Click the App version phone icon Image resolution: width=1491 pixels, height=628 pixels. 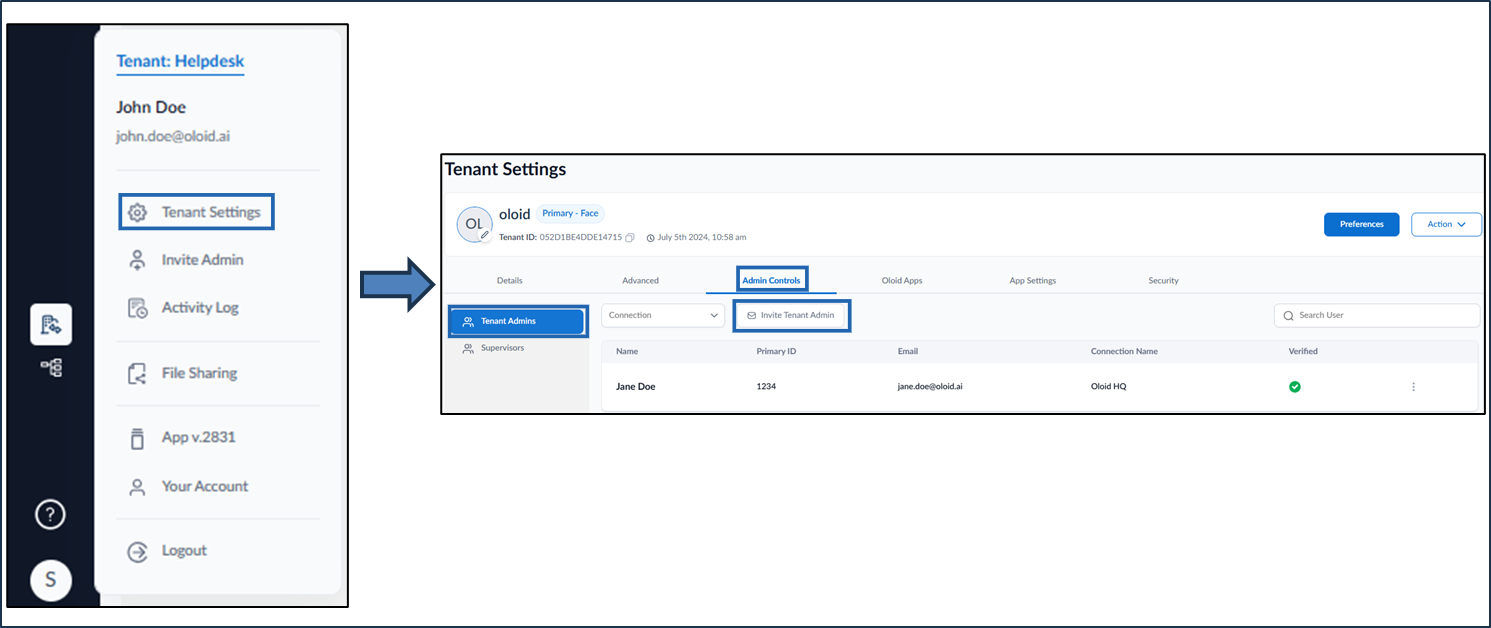pos(138,438)
